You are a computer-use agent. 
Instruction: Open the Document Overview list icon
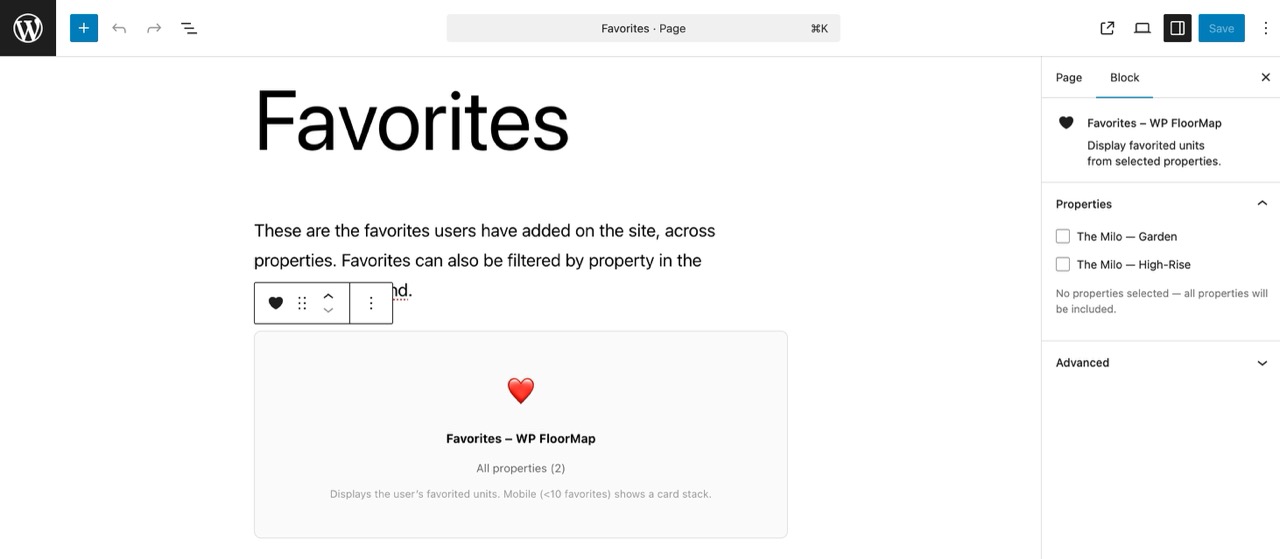coord(189,28)
